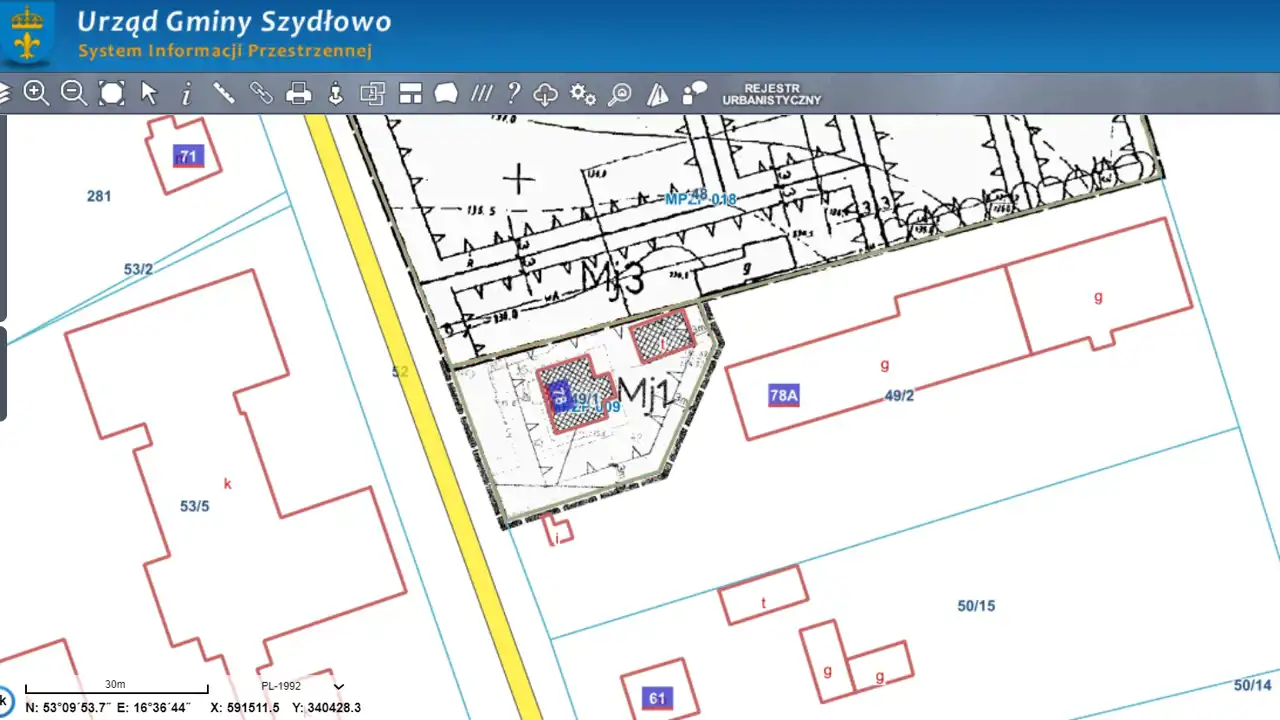1280x720 pixels.
Task: Expand the PL-1992 coordinate system dropdown
Action: [x=338, y=686]
